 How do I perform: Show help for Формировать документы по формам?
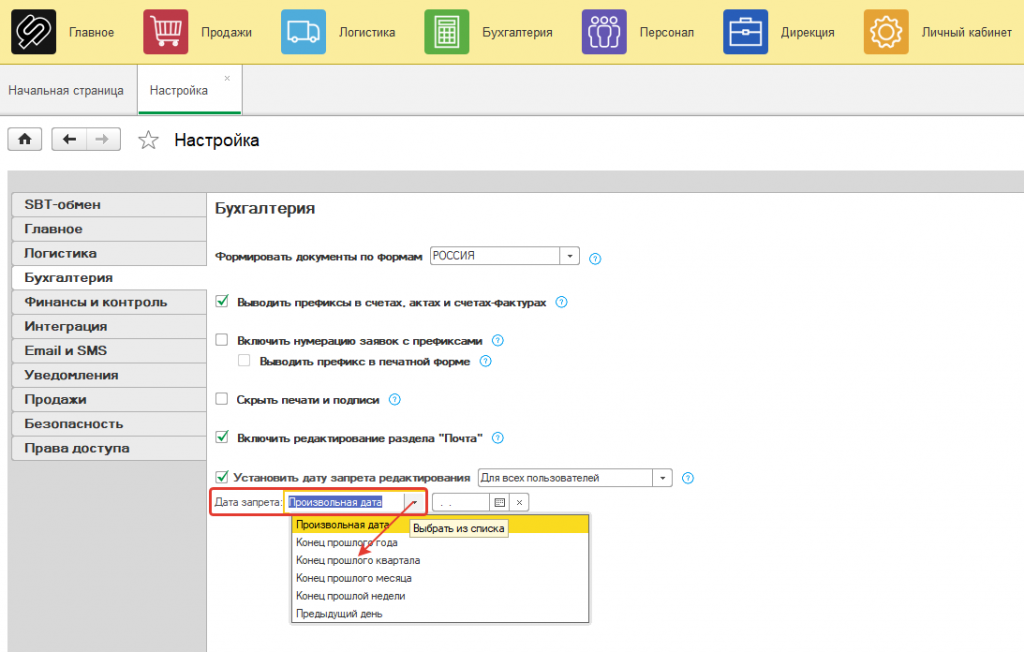click(x=595, y=259)
